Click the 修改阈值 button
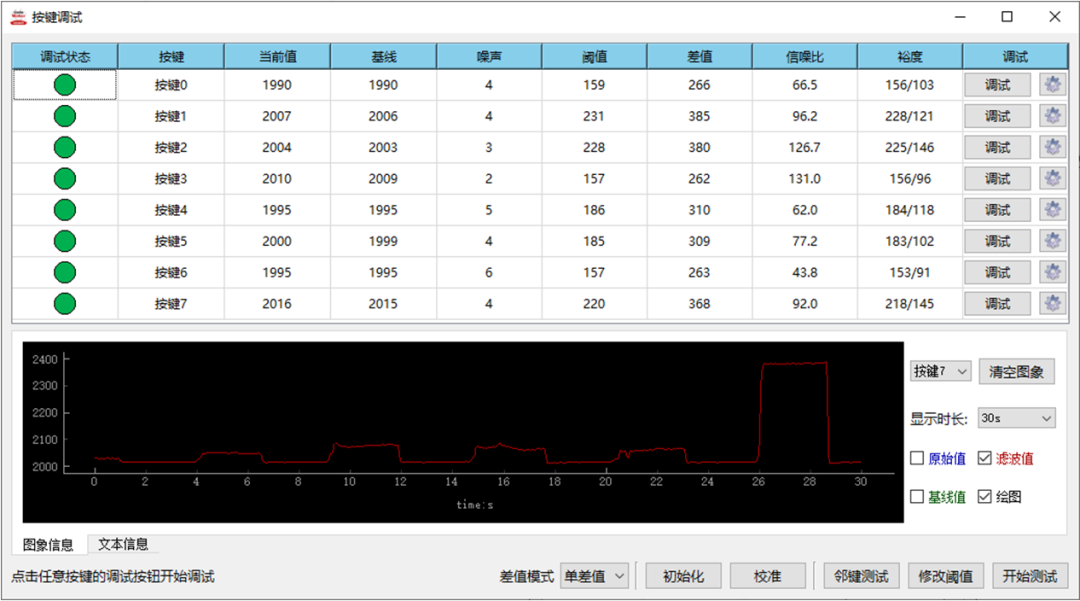Image resolution: width=1080 pixels, height=601 pixels. (x=946, y=576)
